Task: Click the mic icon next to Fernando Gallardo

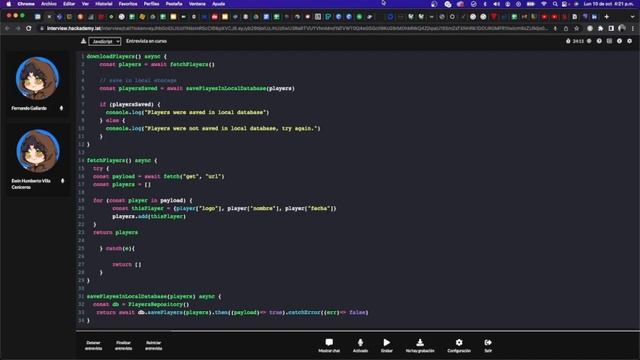Action: click(62, 108)
